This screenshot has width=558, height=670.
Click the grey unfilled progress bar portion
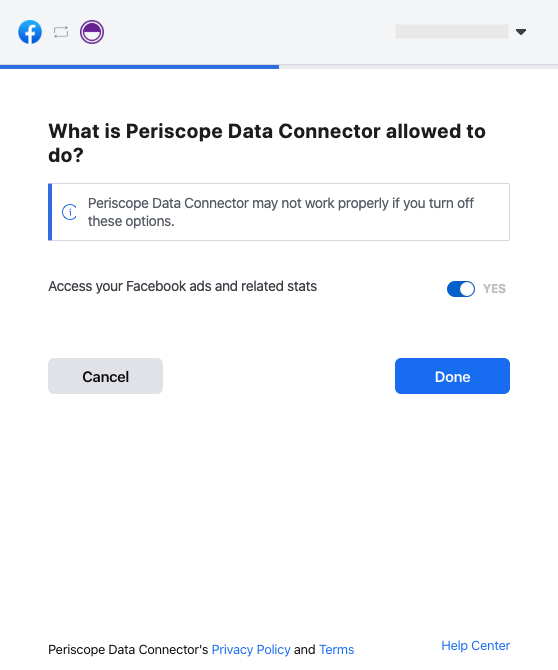pyautogui.click(x=418, y=67)
